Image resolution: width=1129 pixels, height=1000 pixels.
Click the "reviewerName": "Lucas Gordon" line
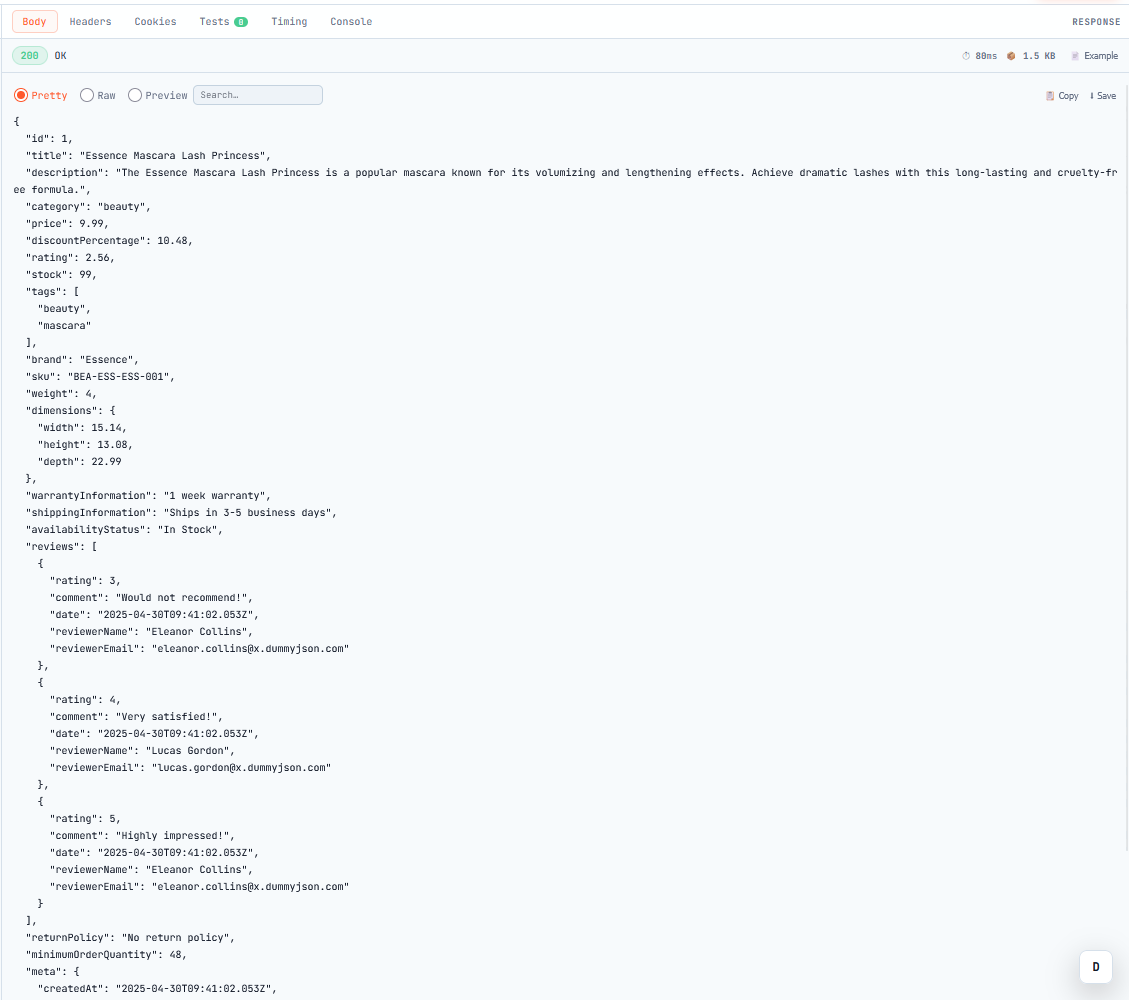143,750
